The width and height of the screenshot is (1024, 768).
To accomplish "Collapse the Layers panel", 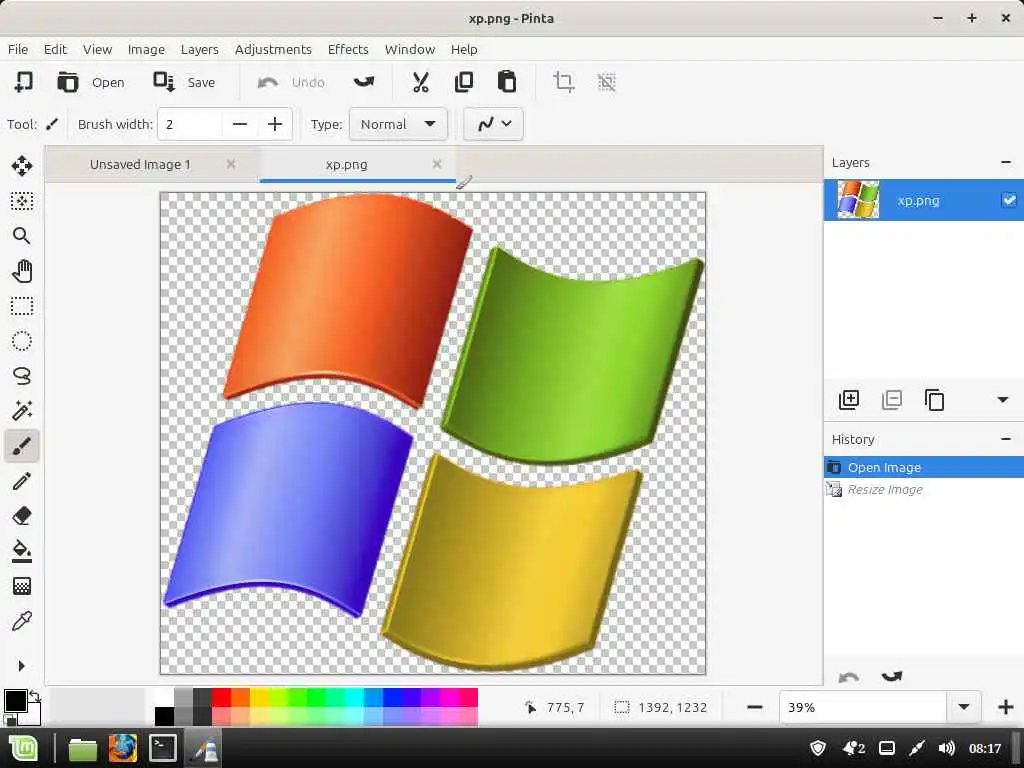I will pos(1006,162).
